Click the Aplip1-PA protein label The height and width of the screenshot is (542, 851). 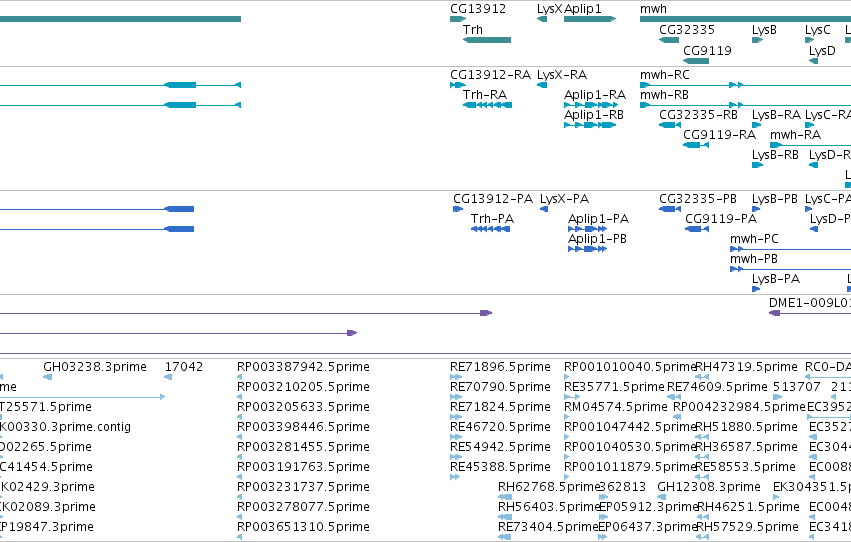598,219
